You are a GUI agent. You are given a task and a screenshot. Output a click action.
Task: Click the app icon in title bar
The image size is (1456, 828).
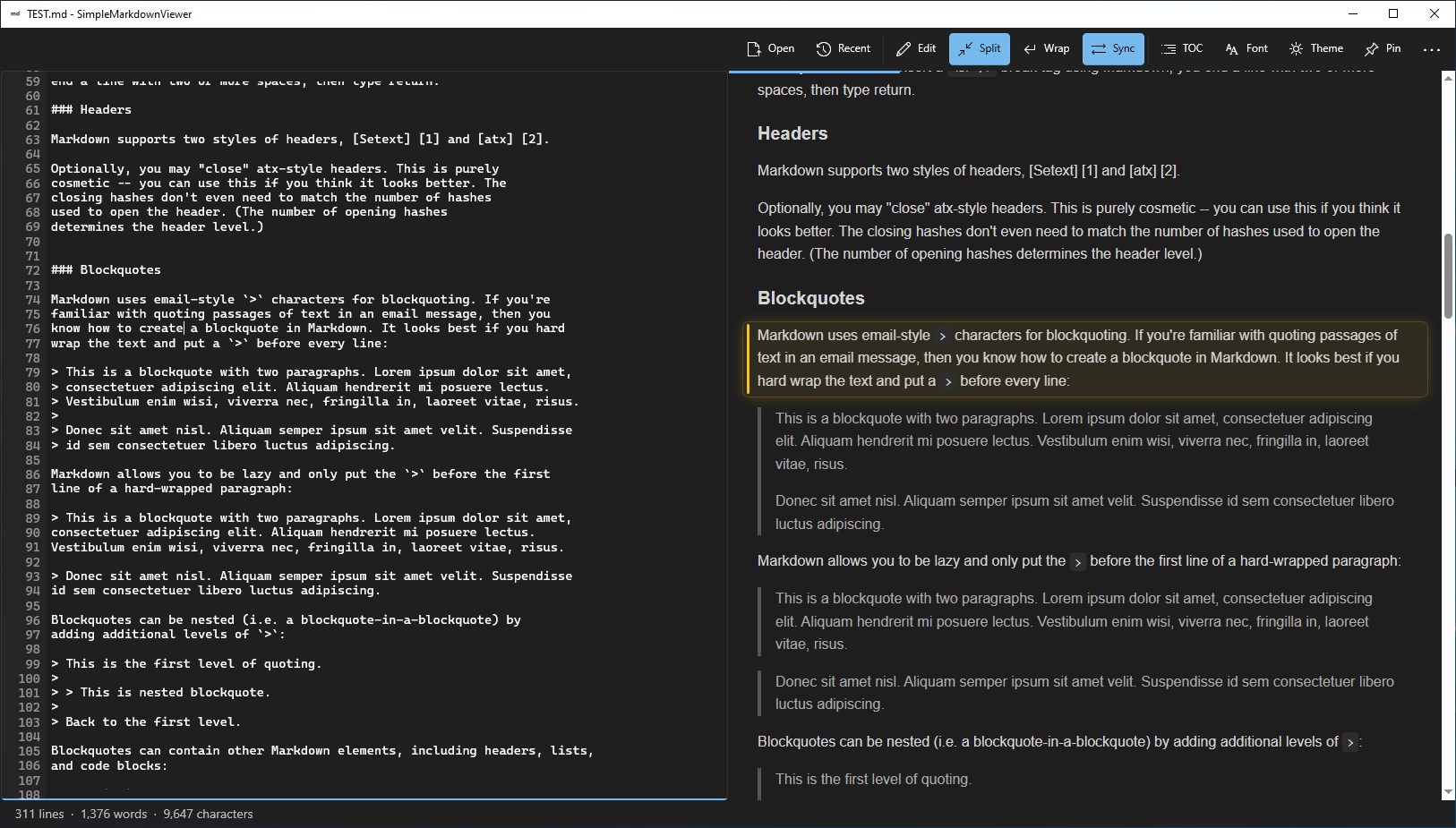click(15, 13)
